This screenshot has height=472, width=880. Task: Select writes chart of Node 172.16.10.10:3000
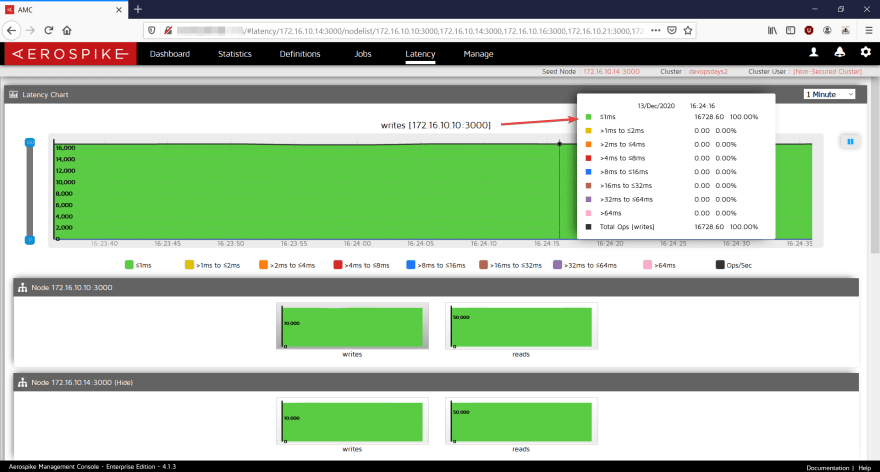coord(352,326)
